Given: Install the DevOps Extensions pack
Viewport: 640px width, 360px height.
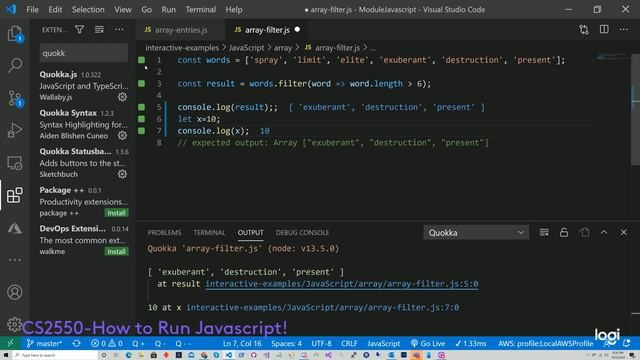Looking at the screenshot, I should pyautogui.click(x=116, y=251).
